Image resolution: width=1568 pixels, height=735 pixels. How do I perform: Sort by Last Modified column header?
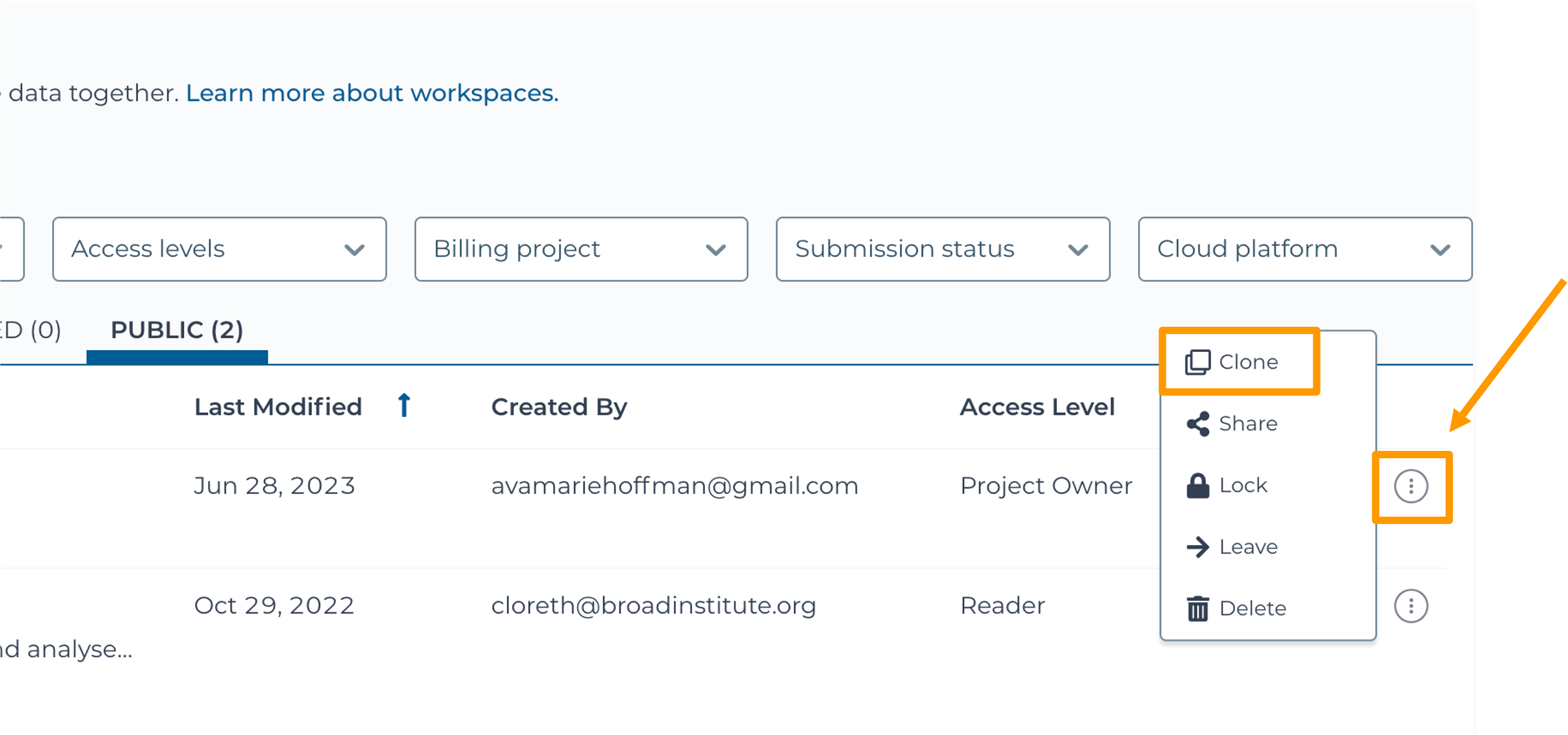(278, 407)
